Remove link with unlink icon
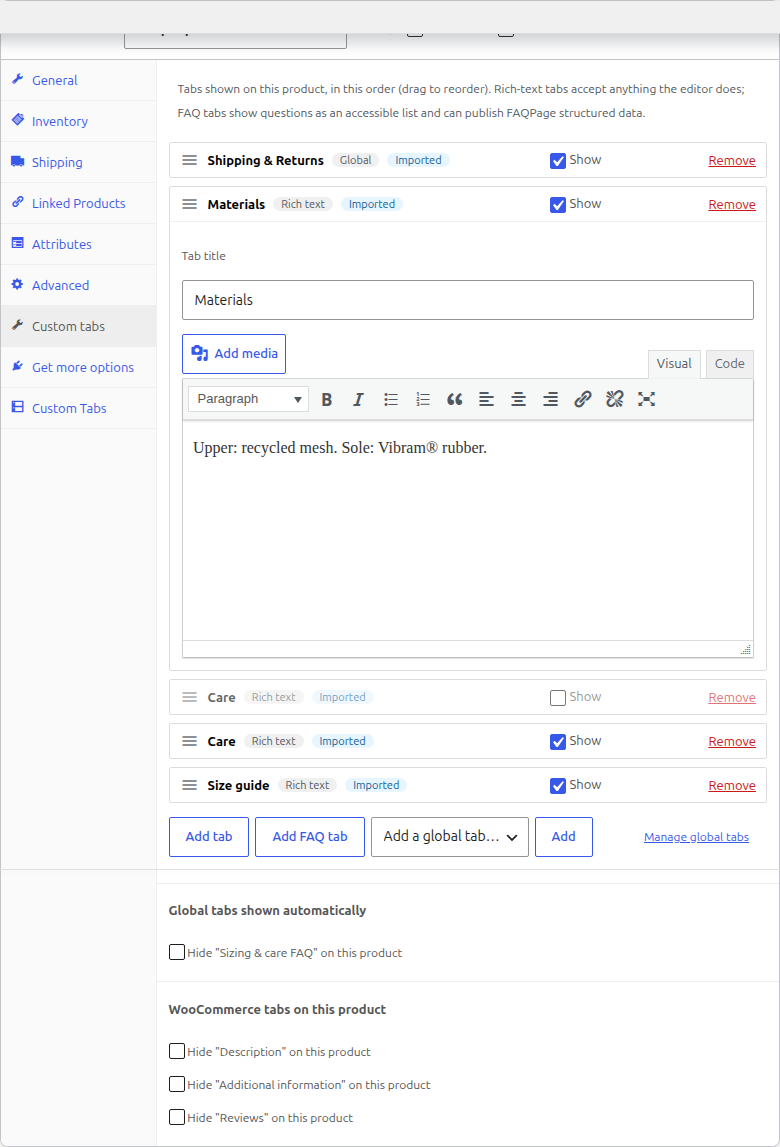The width and height of the screenshot is (780, 1147). click(x=615, y=399)
